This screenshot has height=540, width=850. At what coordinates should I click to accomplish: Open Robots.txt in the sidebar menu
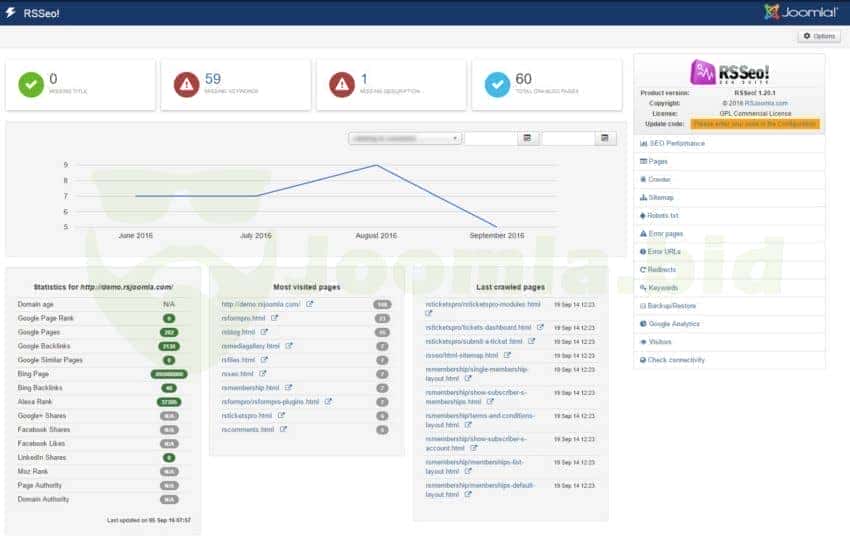pos(663,216)
